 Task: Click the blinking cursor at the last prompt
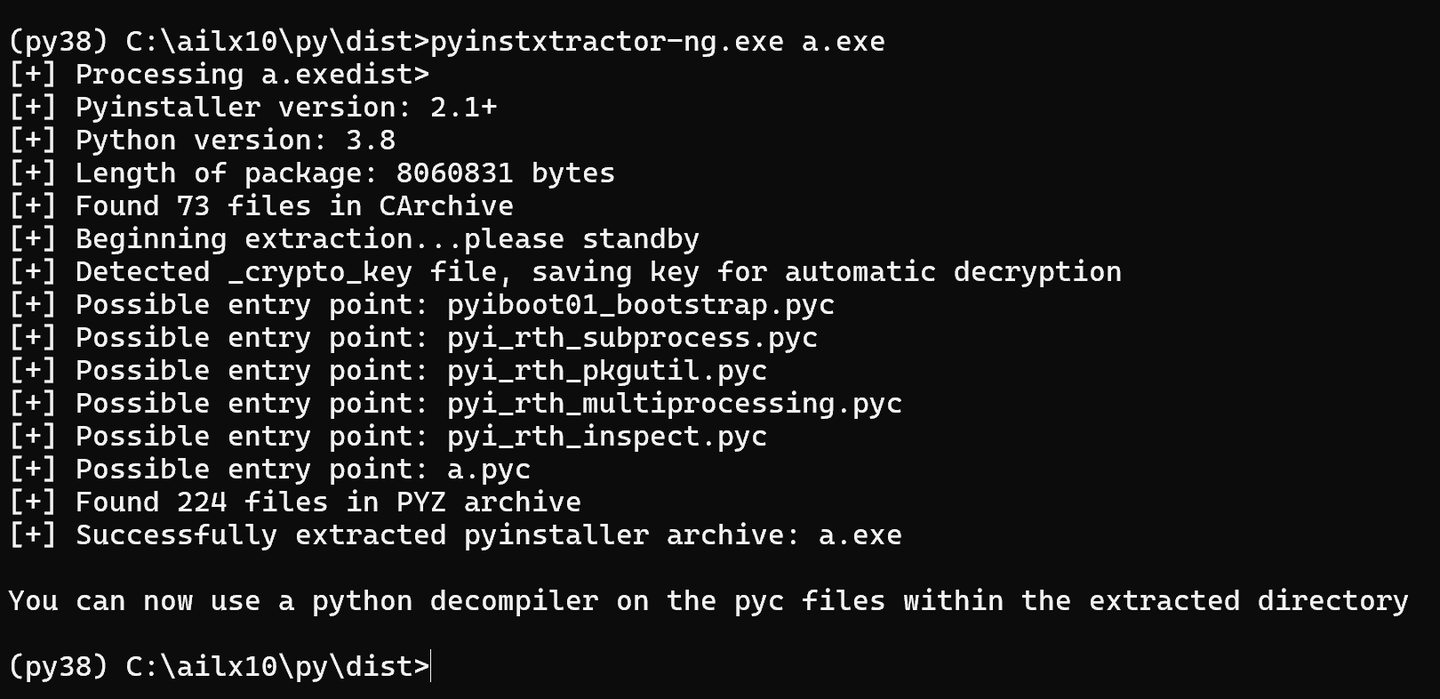[x=431, y=666]
